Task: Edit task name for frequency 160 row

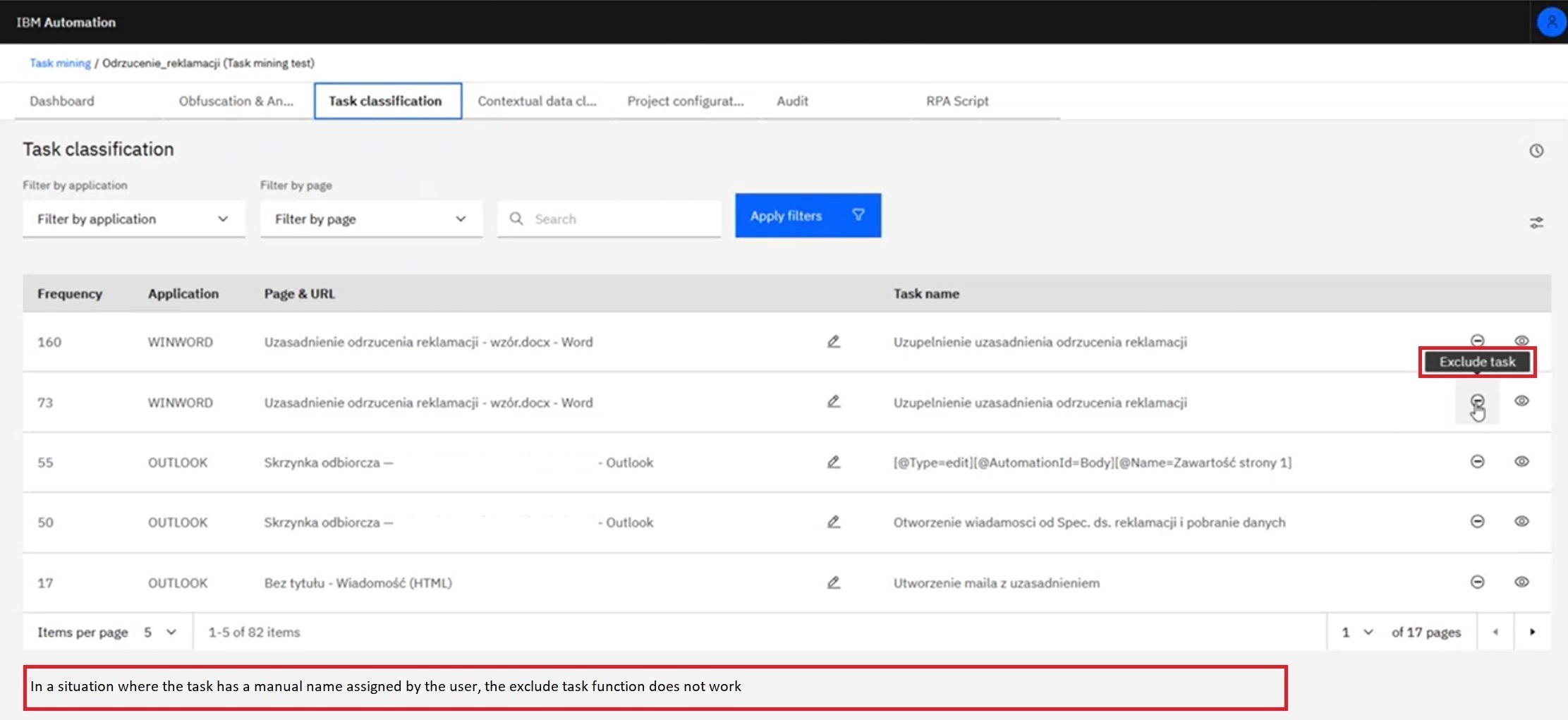Action: point(833,342)
